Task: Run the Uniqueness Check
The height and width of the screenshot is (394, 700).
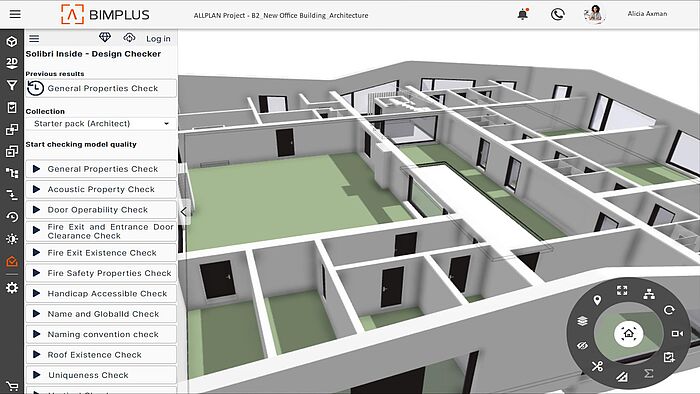Action: point(101,375)
